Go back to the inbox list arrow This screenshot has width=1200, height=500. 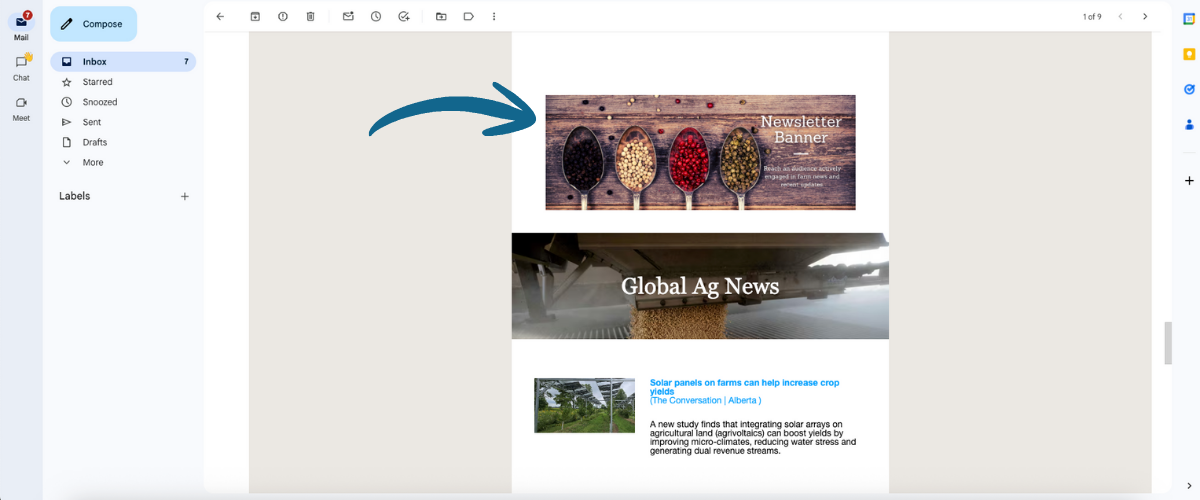coord(220,16)
